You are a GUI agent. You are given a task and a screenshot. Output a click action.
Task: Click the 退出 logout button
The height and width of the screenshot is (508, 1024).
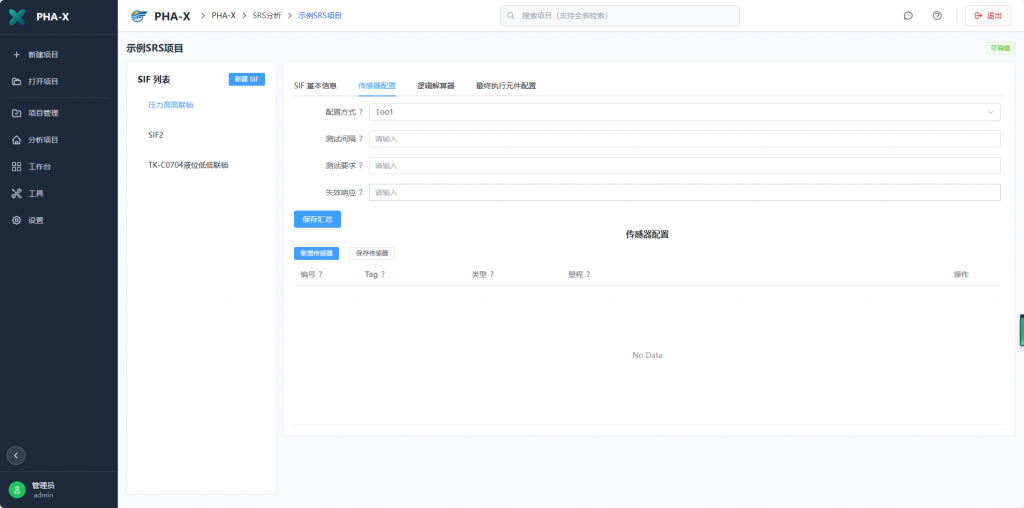click(x=988, y=15)
